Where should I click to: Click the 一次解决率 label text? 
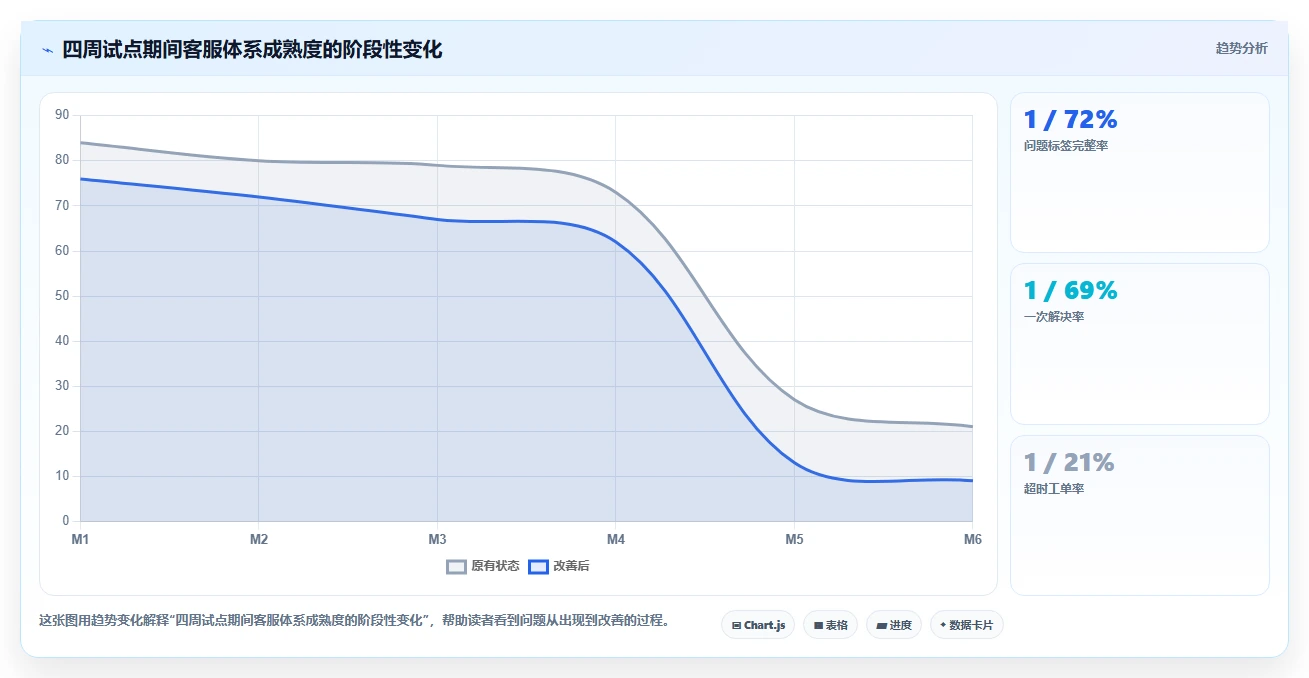tap(1054, 317)
